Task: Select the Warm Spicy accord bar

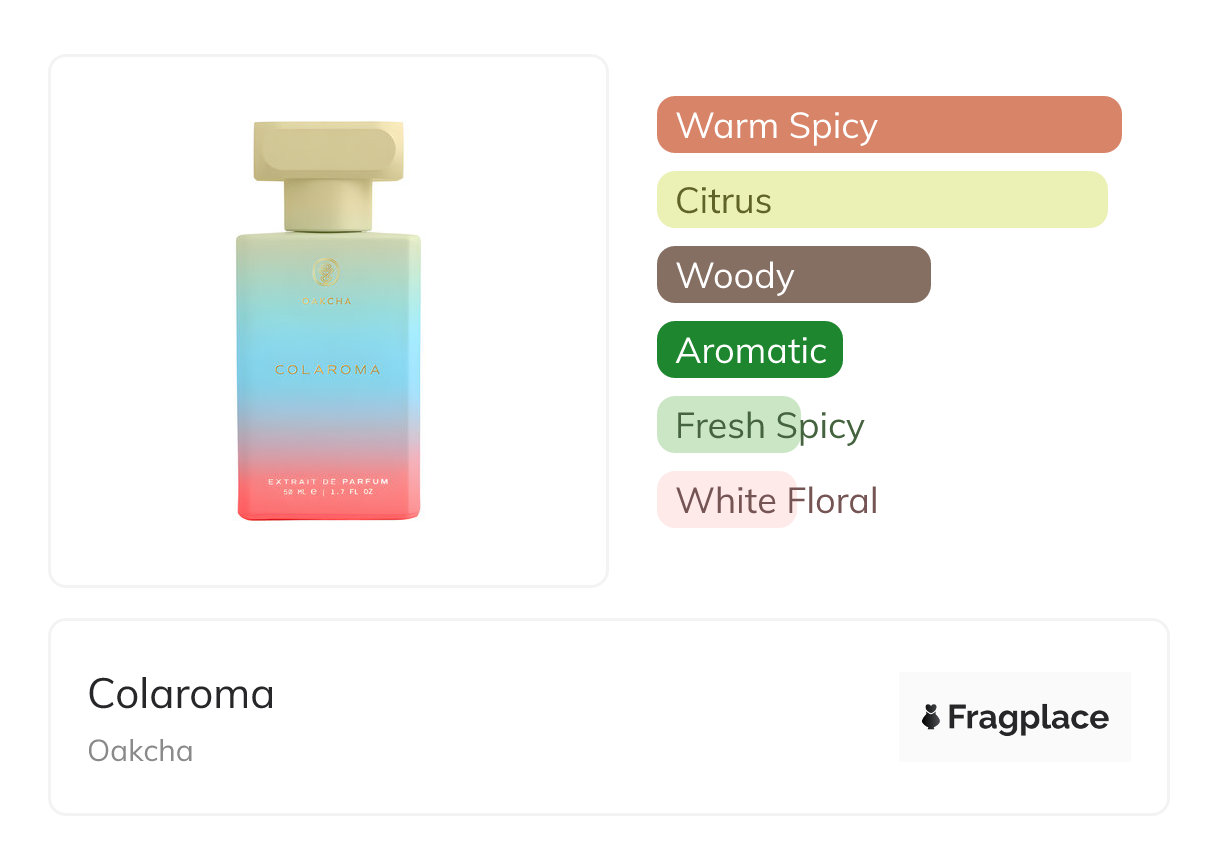Action: 888,125
